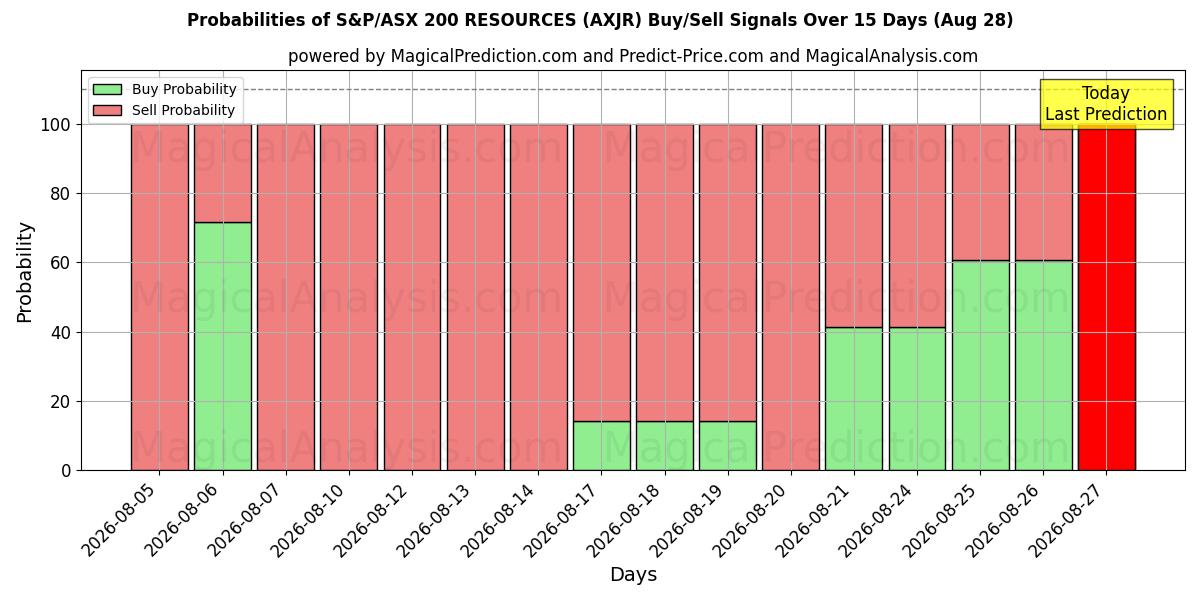Click the red sell bar for 2026-08-10

(349, 297)
